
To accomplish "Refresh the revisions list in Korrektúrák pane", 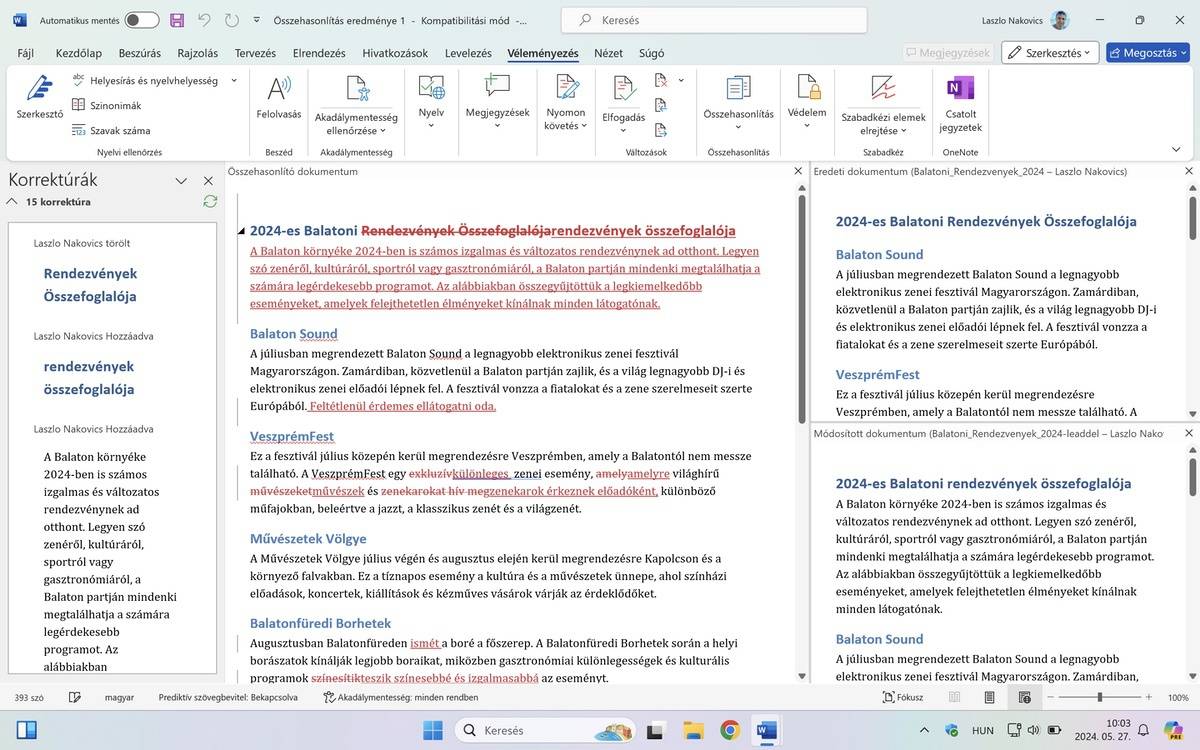I will pyautogui.click(x=210, y=201).
